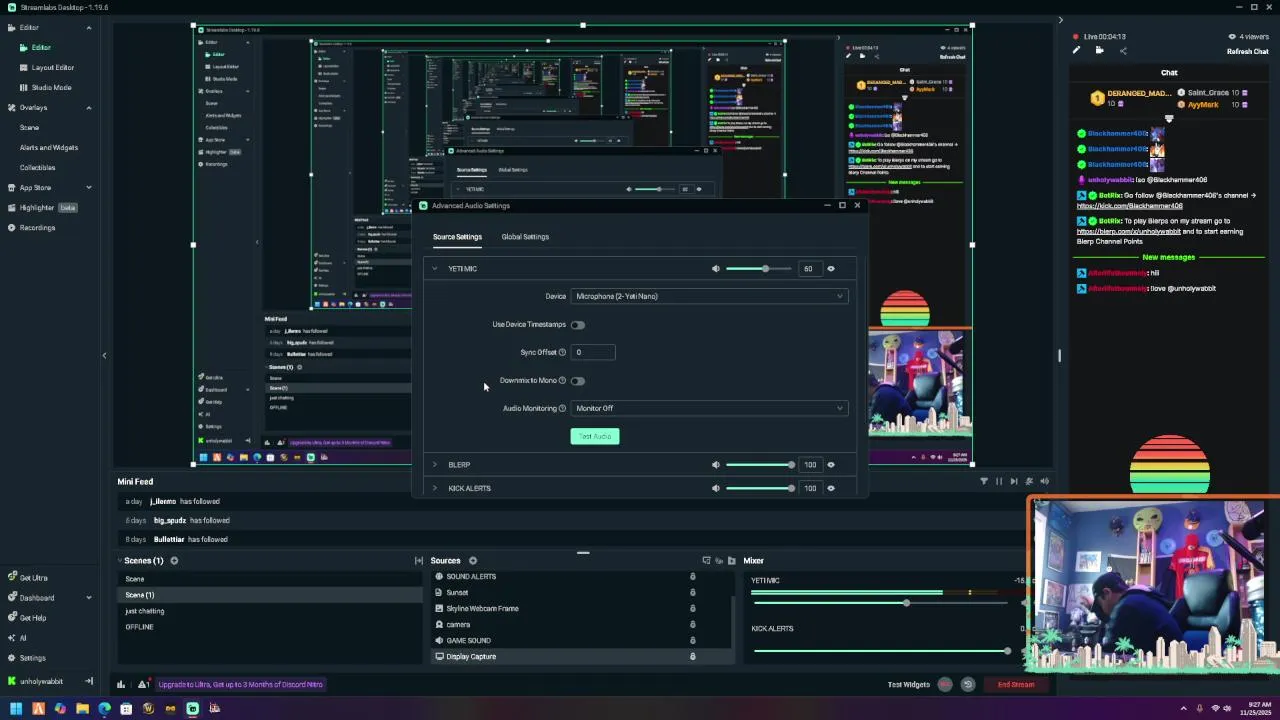
Task: Adjust the BLERP volume slider
Action: coord(760,465)
